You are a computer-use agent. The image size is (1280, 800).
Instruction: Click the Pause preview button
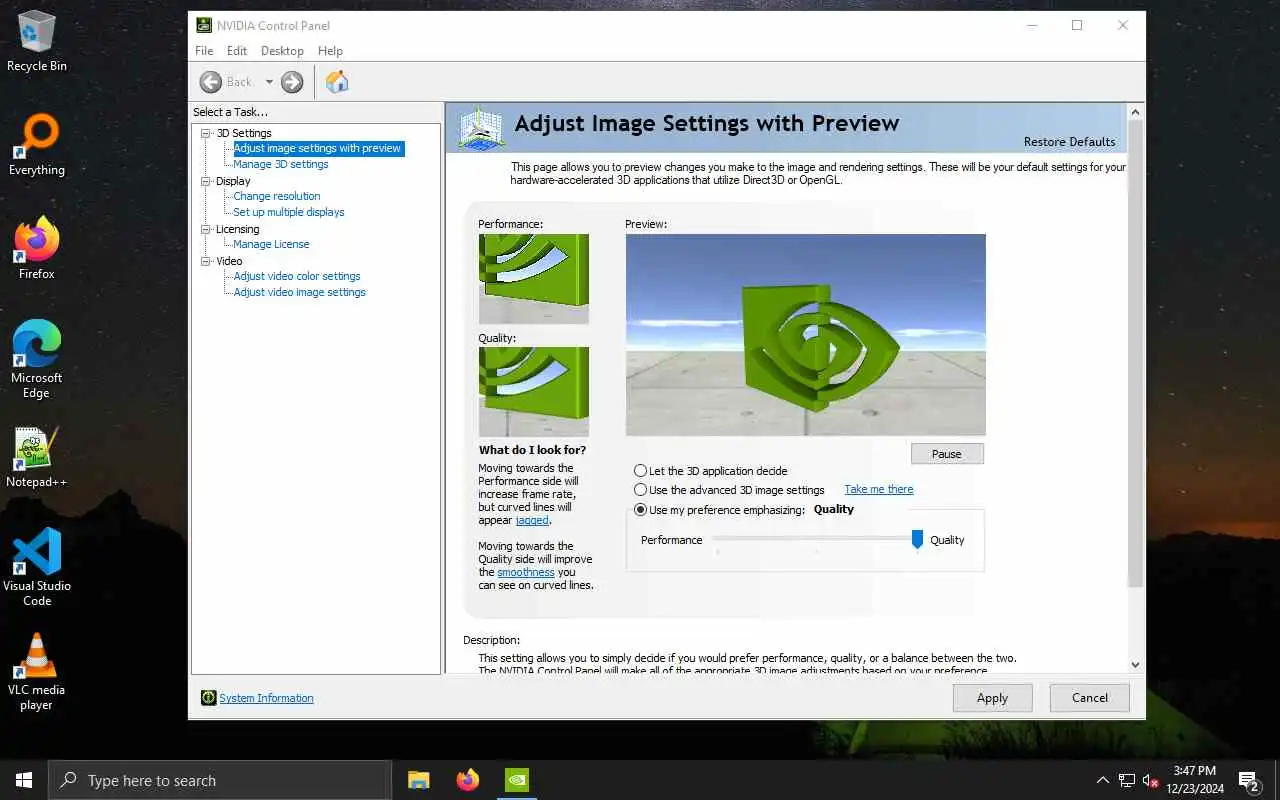[x=947, y=454]
